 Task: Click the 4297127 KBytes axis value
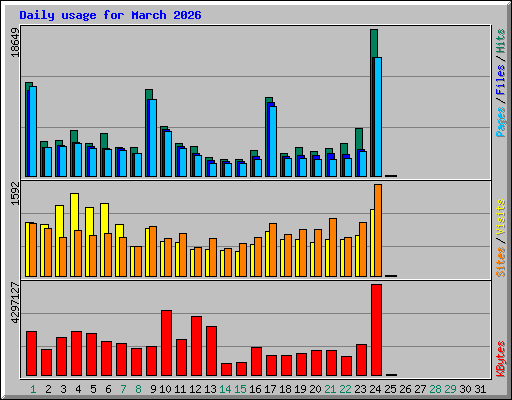pos(15,303)
